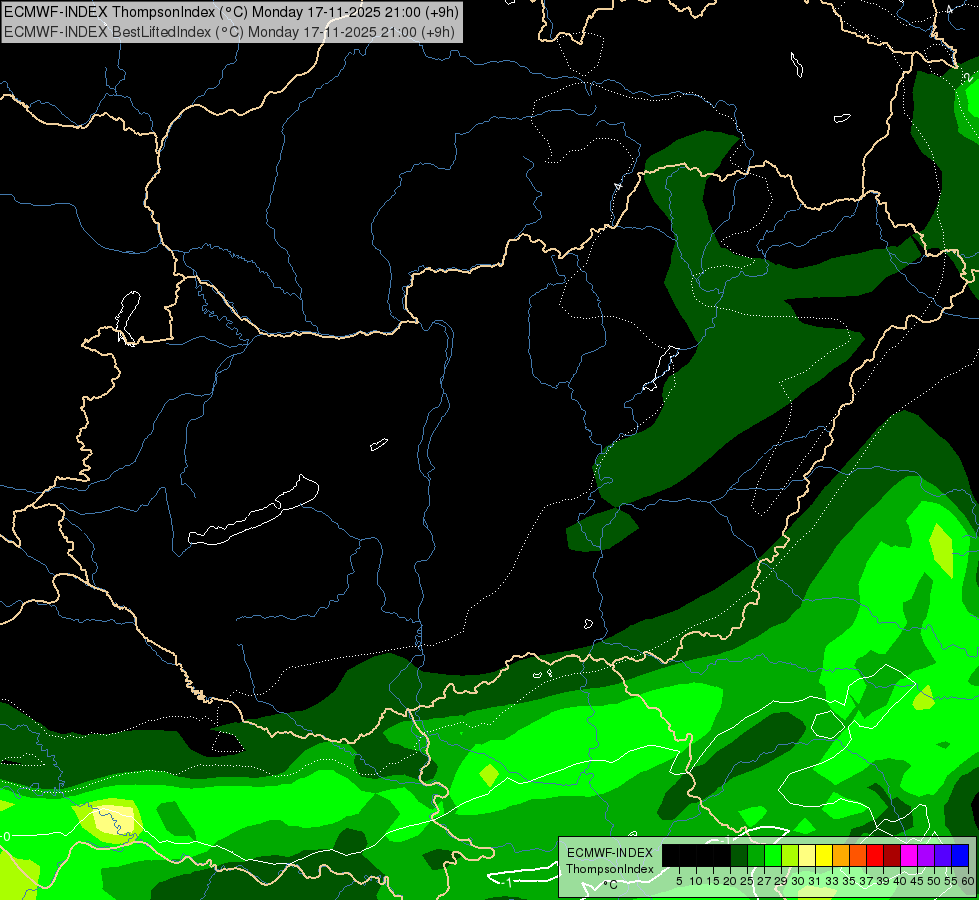Click the legend title ThompsonIndex
The width and height of the screenshot is (979, 900).
(610, 869)
